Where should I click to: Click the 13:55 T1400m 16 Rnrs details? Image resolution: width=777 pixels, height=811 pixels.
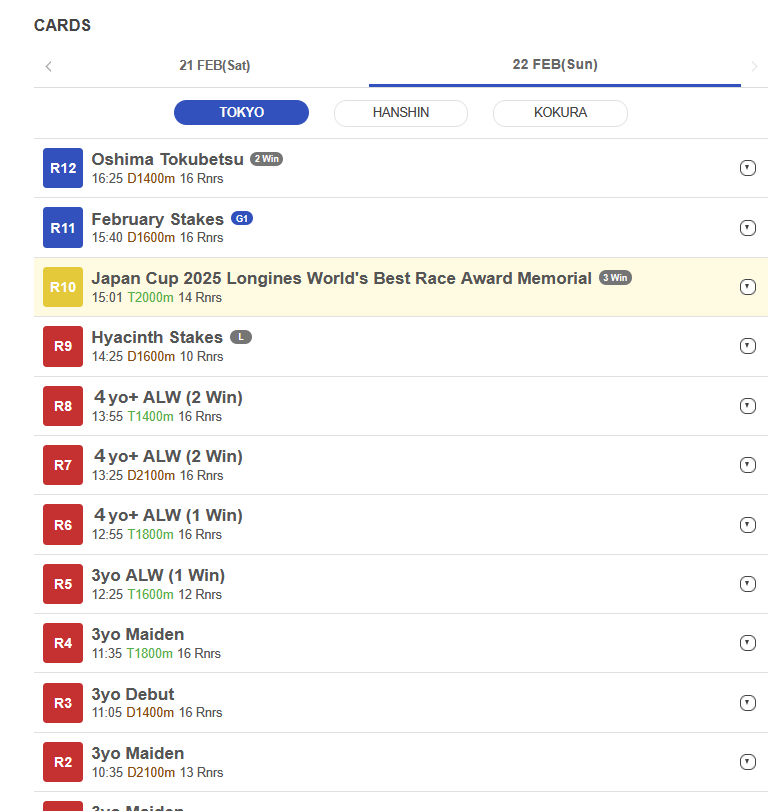click(157, 416)
